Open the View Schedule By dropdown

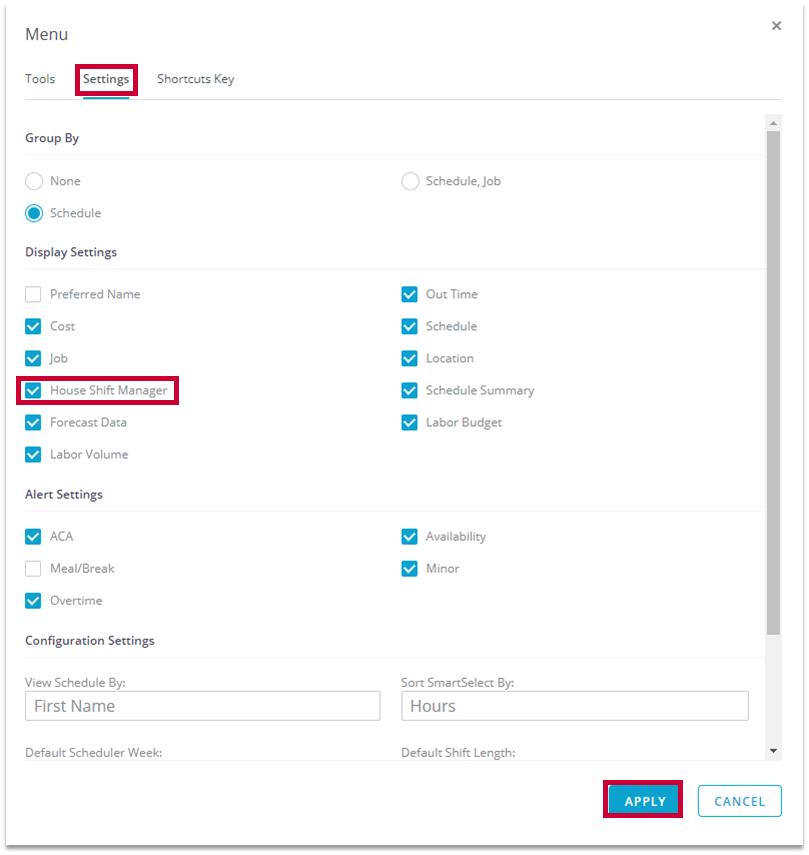[202, 706]
